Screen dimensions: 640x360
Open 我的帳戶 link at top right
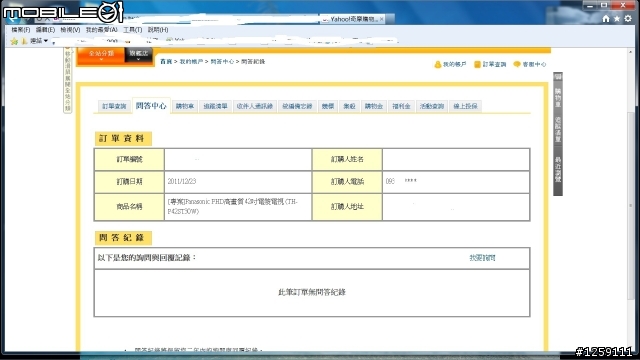[454, 64]
